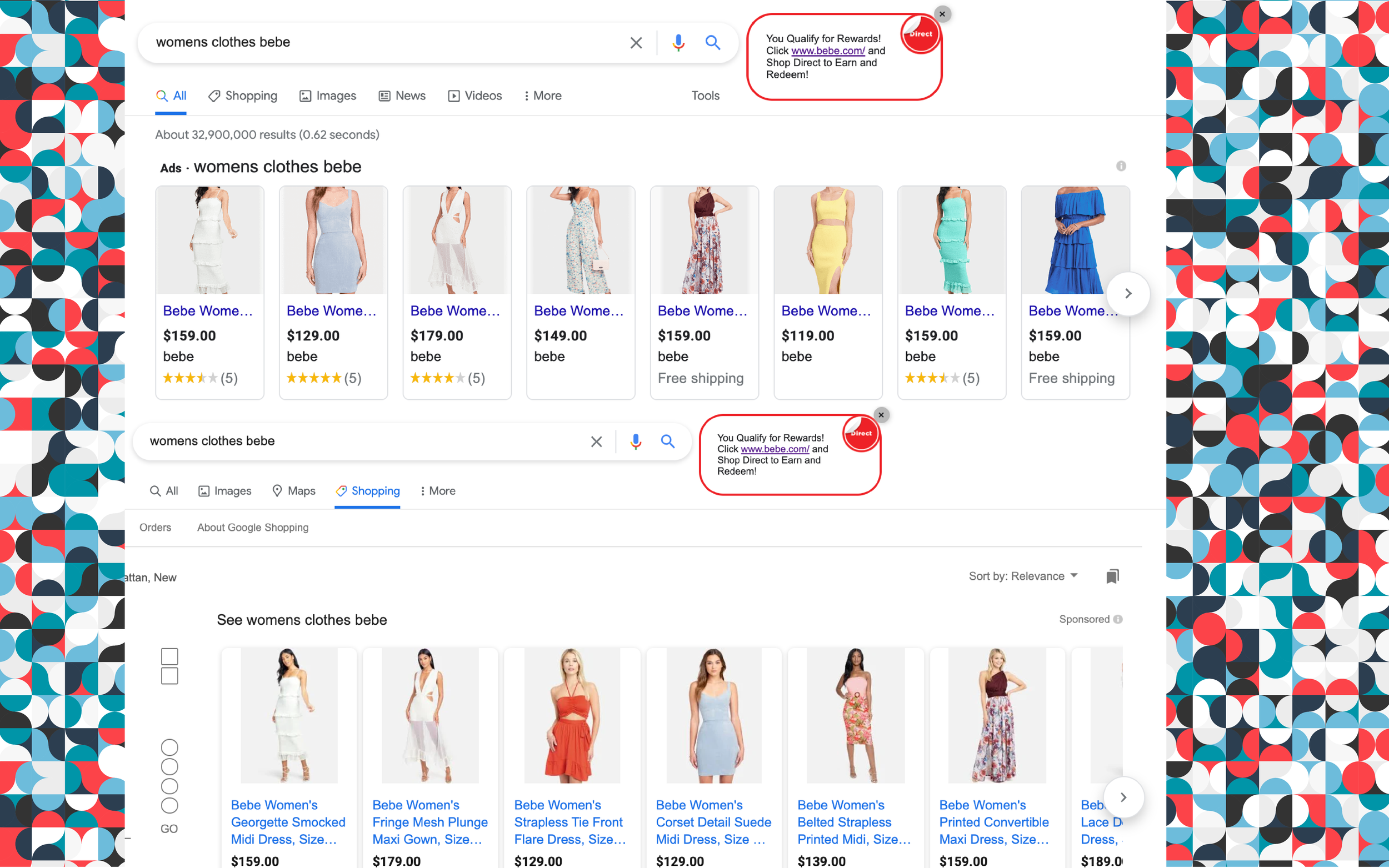Open the Videos tab

[475, 96]
